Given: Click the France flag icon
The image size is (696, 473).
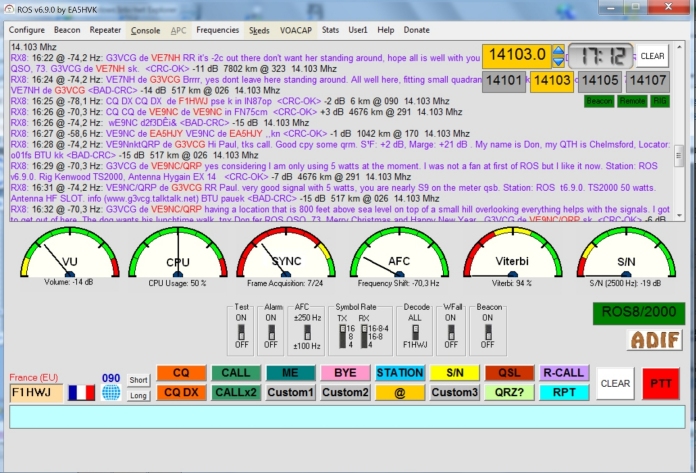Looking at the screenshot, I should [x=82, y=393].
